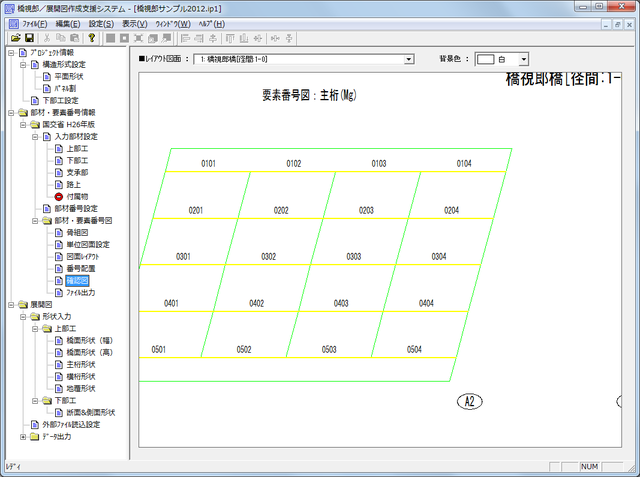
Task: Click the white 背景色 color swatch
Action: (487, 60)
